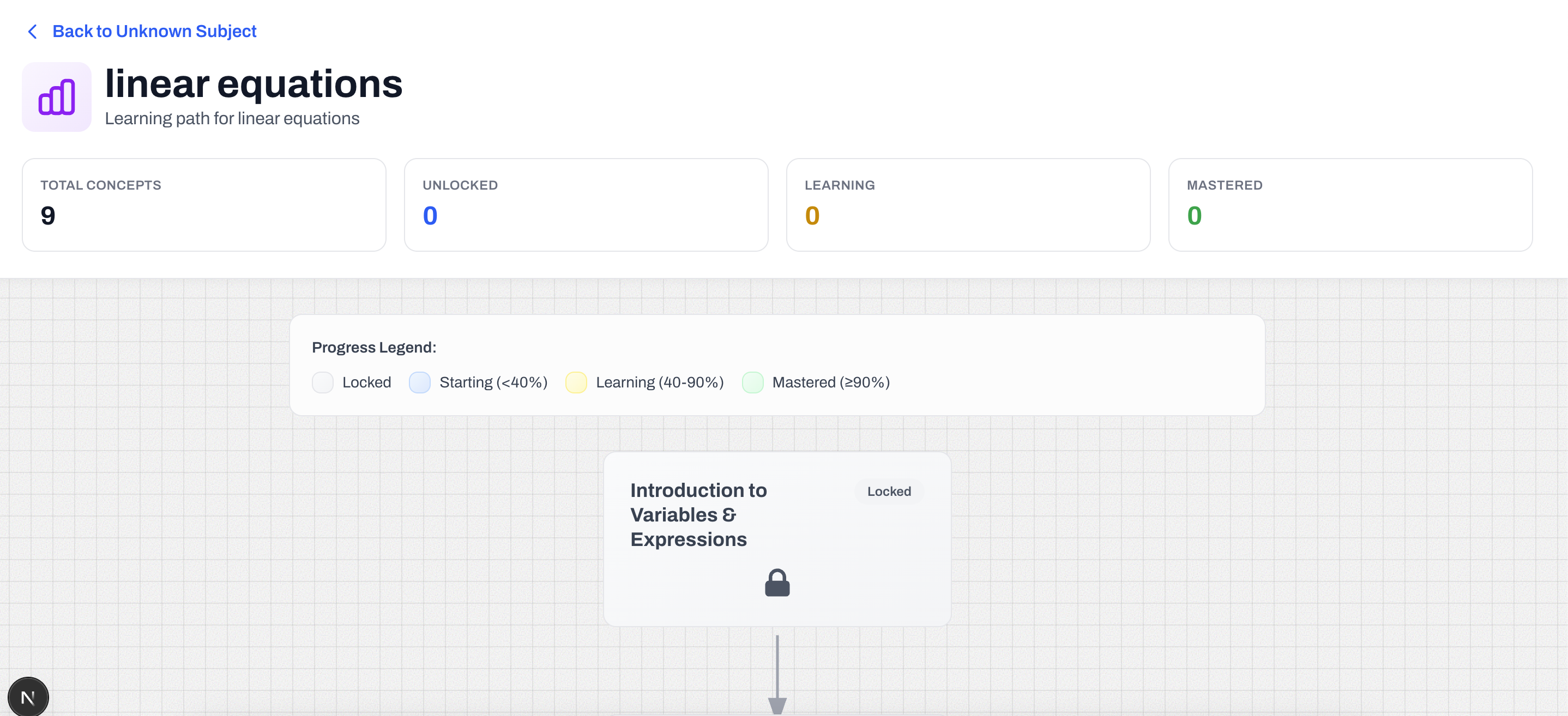Viewport: 1568px width, 716px height.
Task: Open Introduction to Variables & Expressions card
Action: tap(698, 514)
